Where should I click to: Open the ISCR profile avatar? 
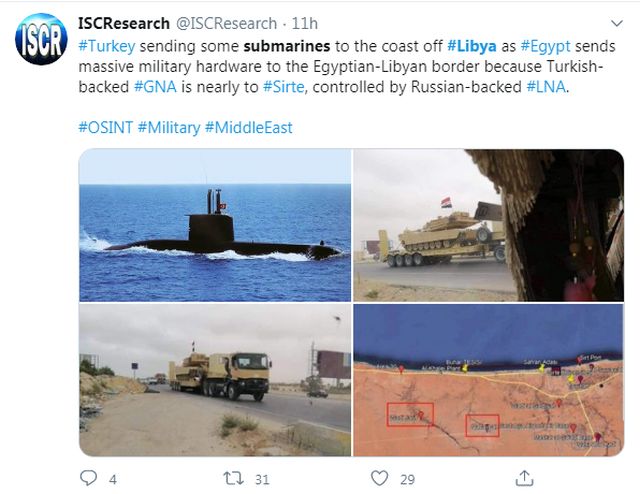[41, 39]
